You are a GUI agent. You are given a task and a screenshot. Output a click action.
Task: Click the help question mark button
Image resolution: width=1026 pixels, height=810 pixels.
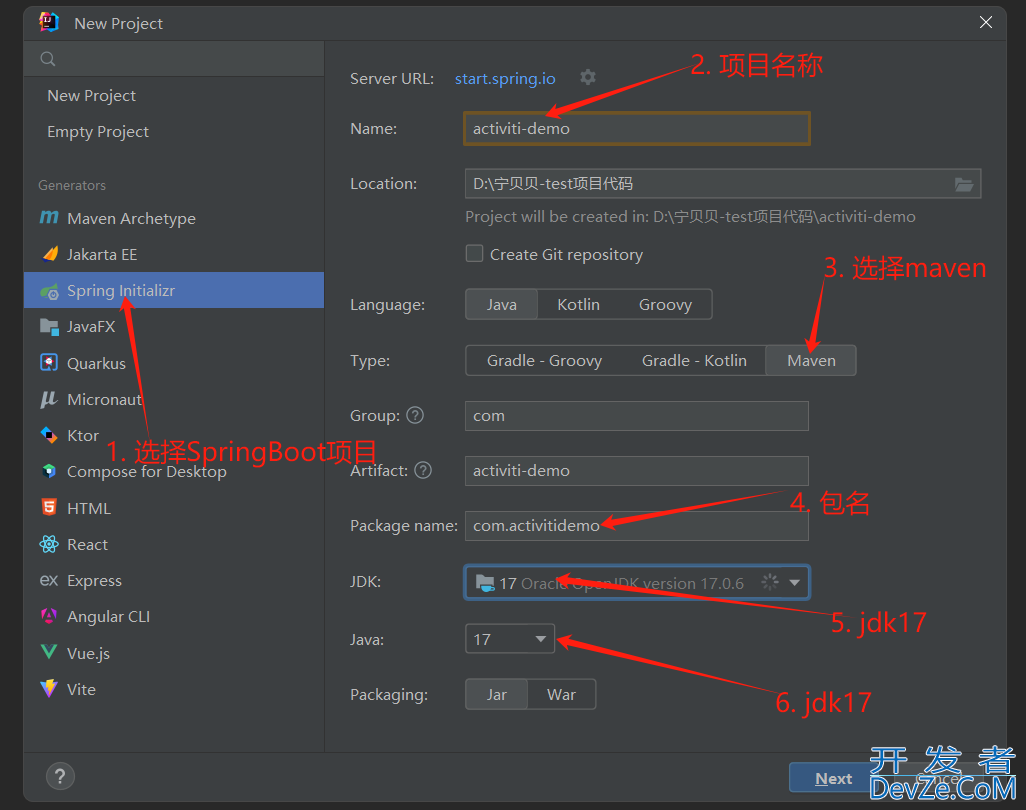tap(60, 777)
